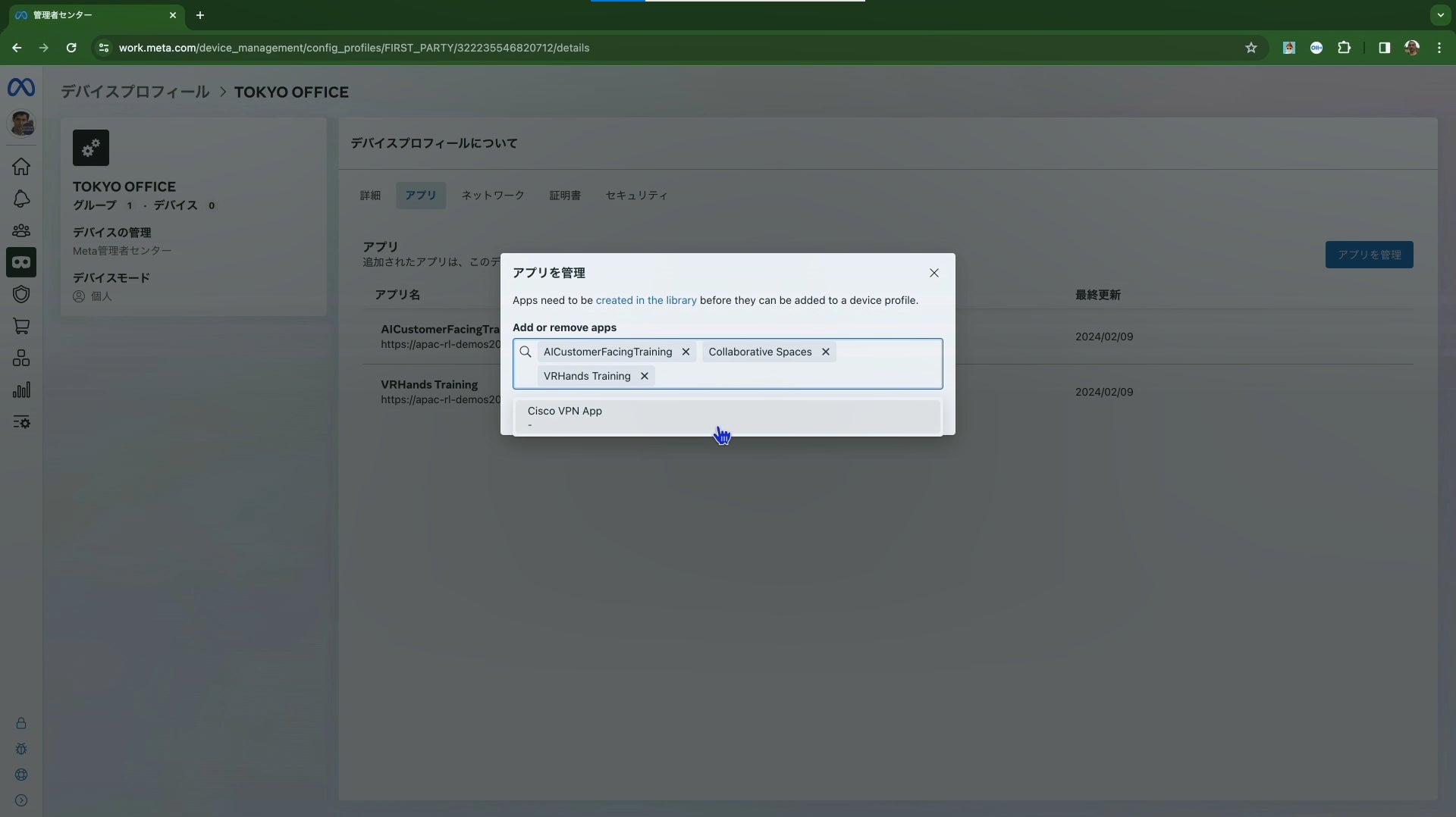Select the アプリ名 column header
Viewport: 1456px width, 817px height.
click(397, 295)
